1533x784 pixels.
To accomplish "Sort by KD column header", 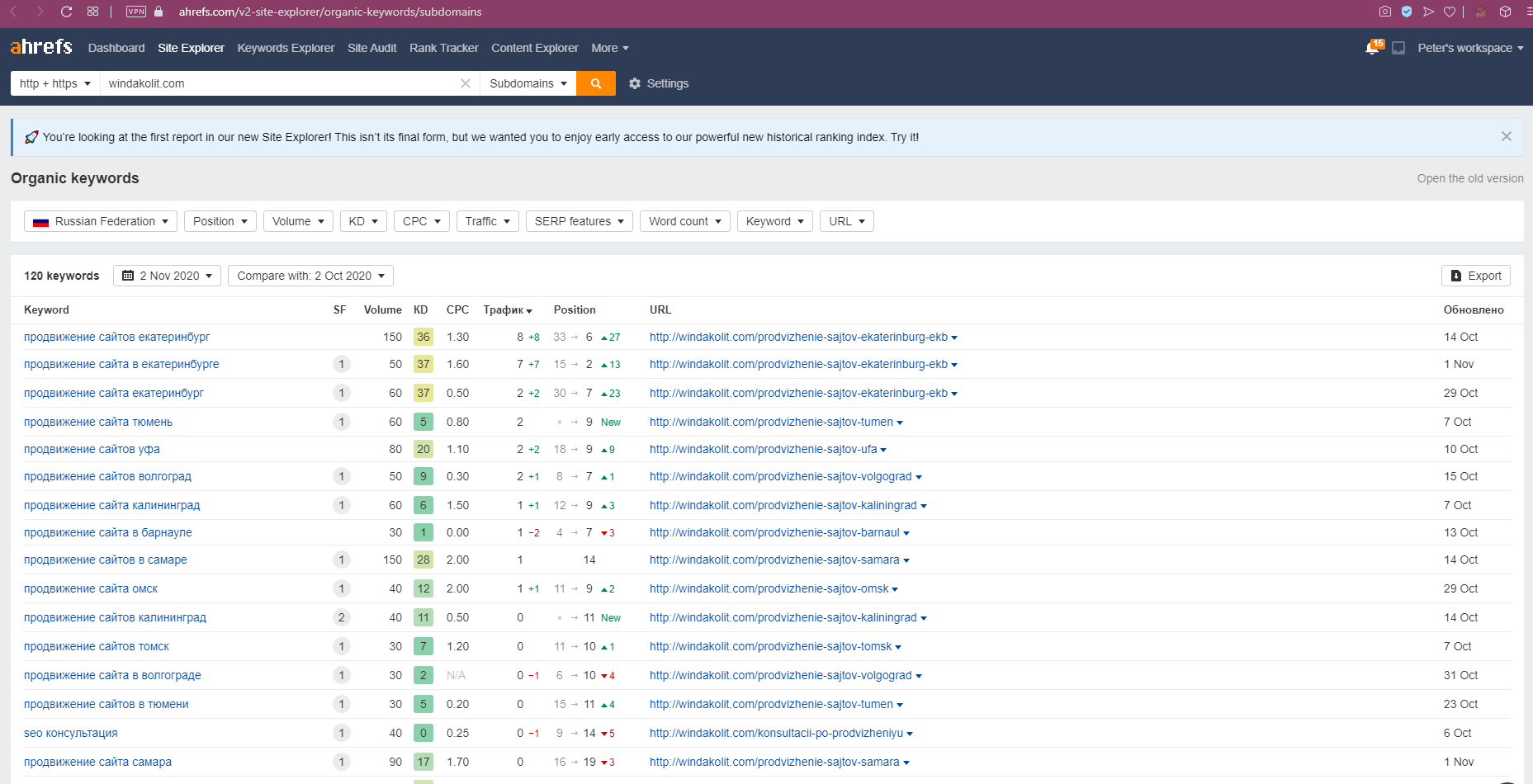I will (421, 309).
